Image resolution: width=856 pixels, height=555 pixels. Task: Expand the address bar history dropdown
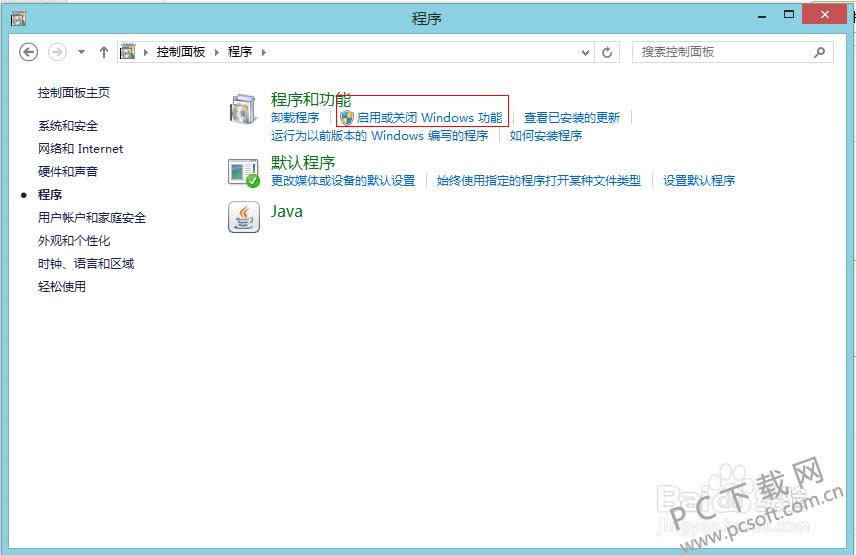tap(584, 52)
